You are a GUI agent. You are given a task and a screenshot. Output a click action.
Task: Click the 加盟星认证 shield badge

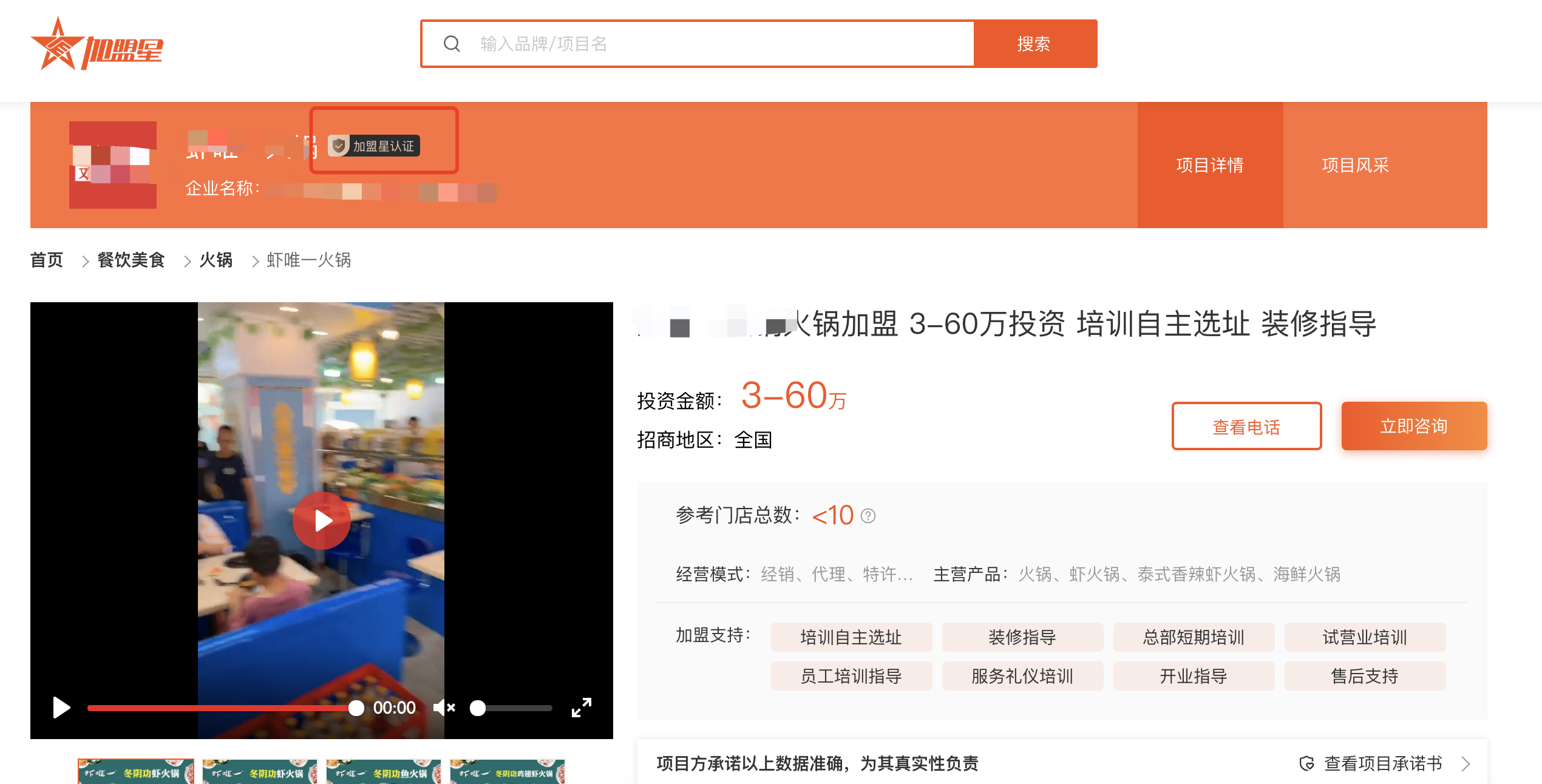374,146
